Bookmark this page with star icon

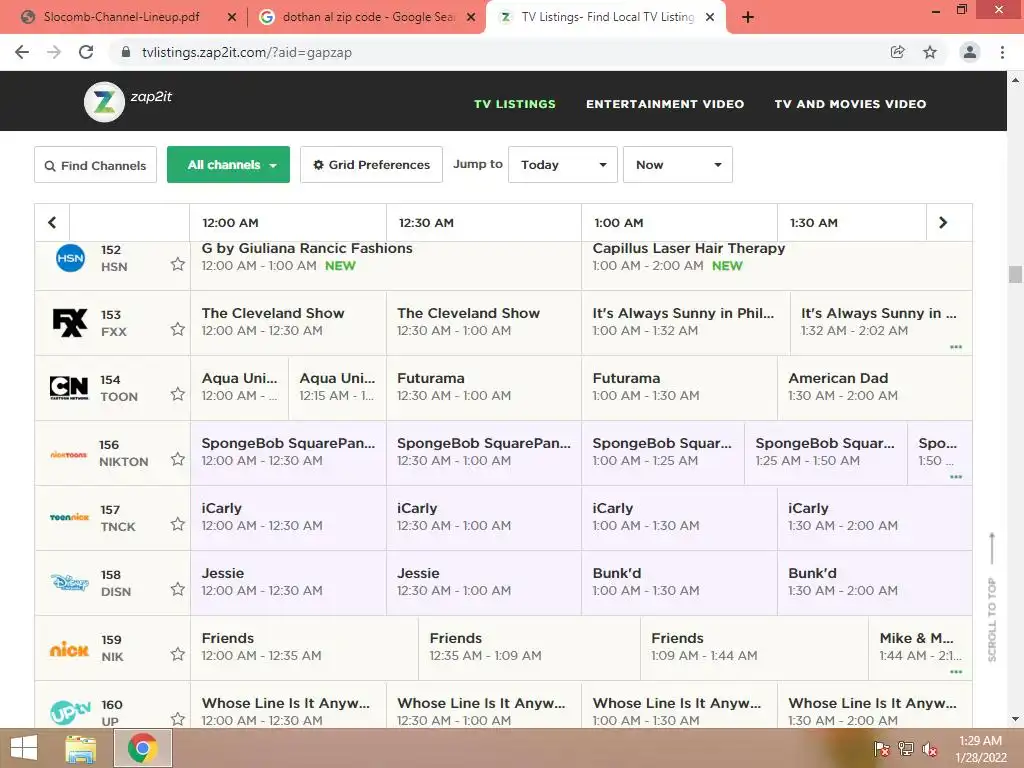(x=930, y=52)
